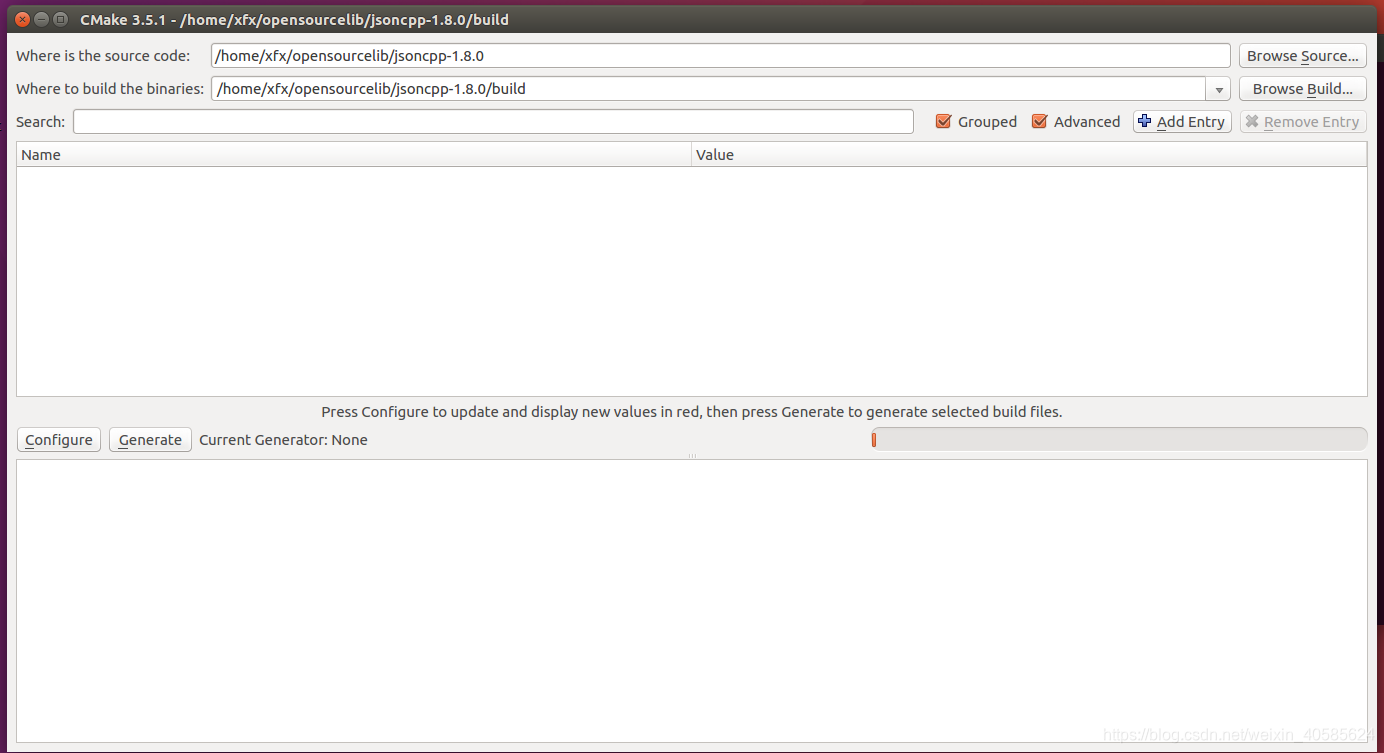Screen dimensions: 1384x753
Task: Click the Value column header
Action: [1029, 155]
